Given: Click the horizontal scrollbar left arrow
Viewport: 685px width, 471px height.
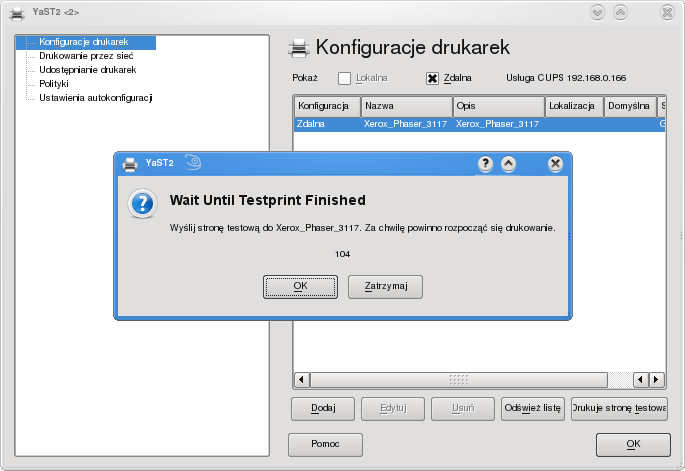Looking at the screenshot, I should (x=301, y=380).
